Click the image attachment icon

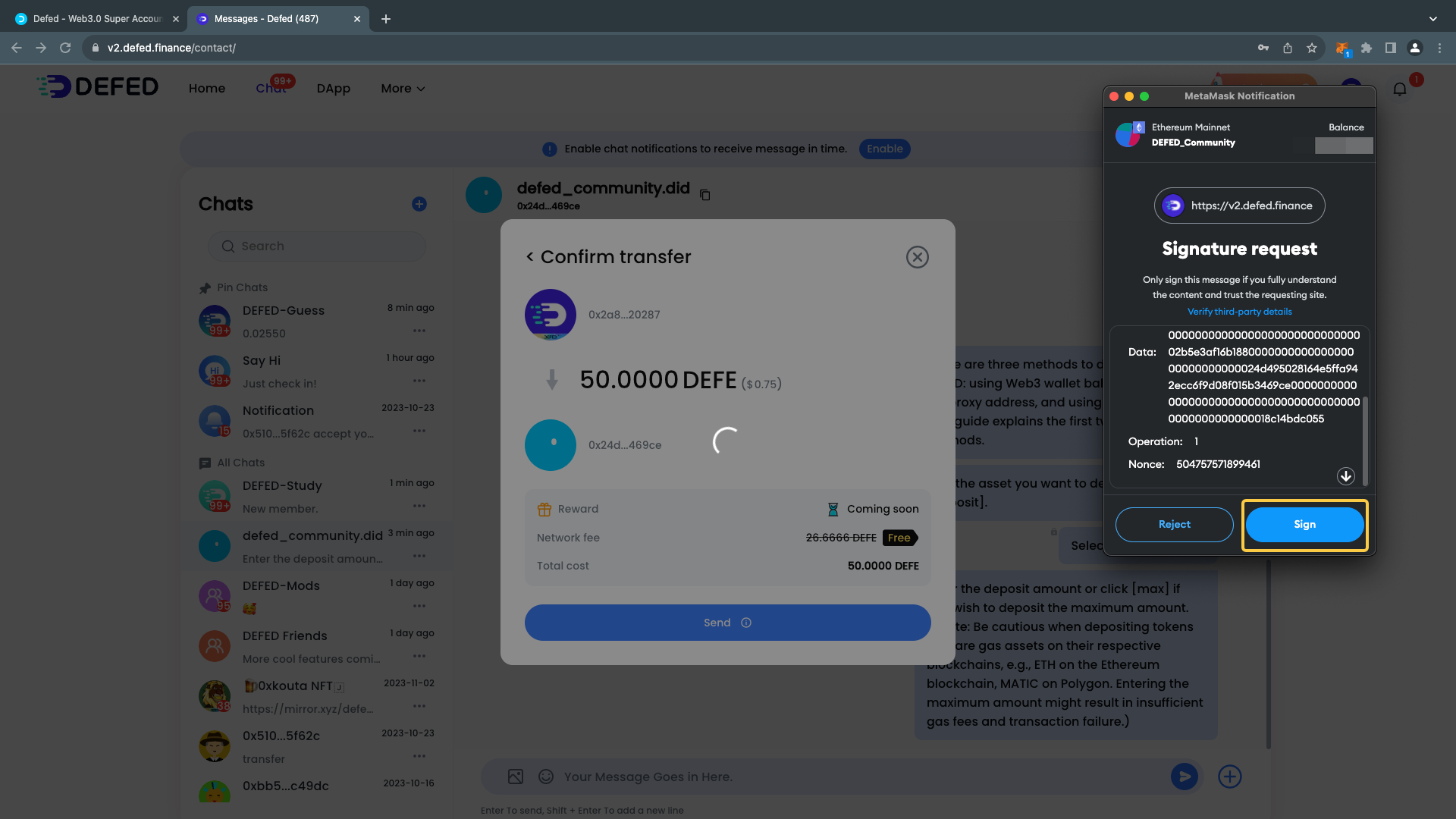[x=516, y=777]
